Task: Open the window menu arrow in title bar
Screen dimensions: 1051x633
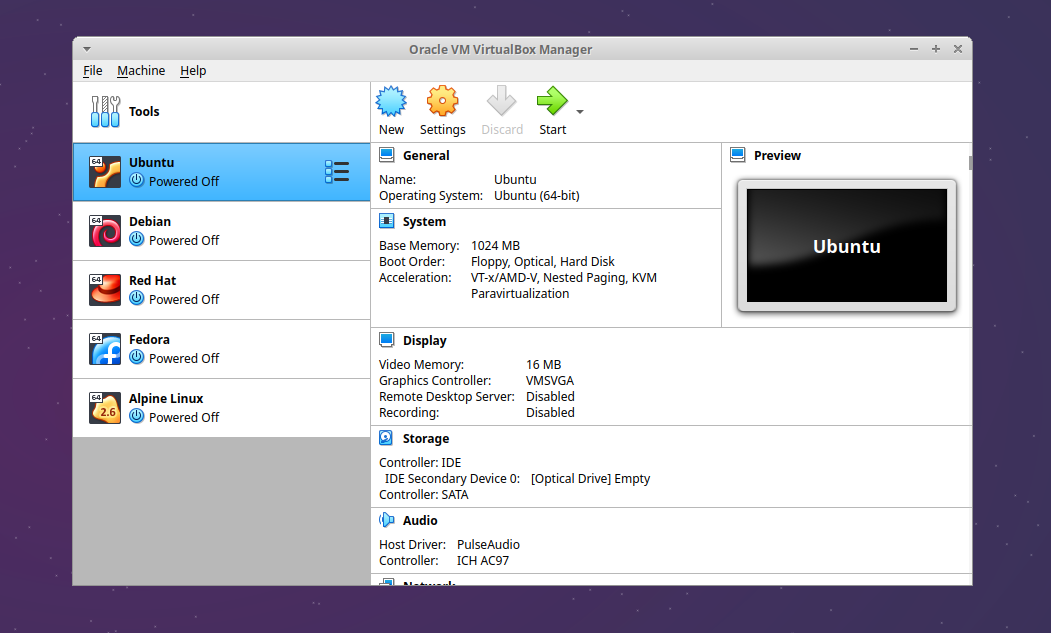Action: click(x=87, y=49)
